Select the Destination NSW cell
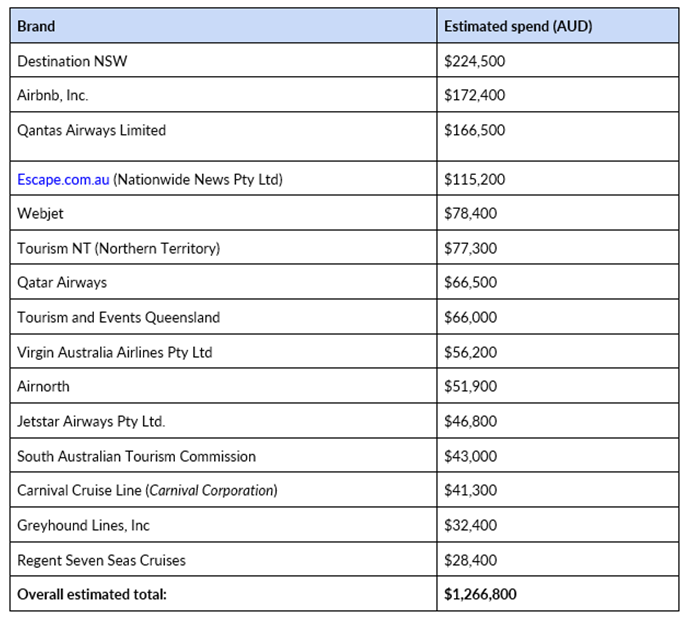The width and height of the screenshot is (694, 617). [72, 61]
